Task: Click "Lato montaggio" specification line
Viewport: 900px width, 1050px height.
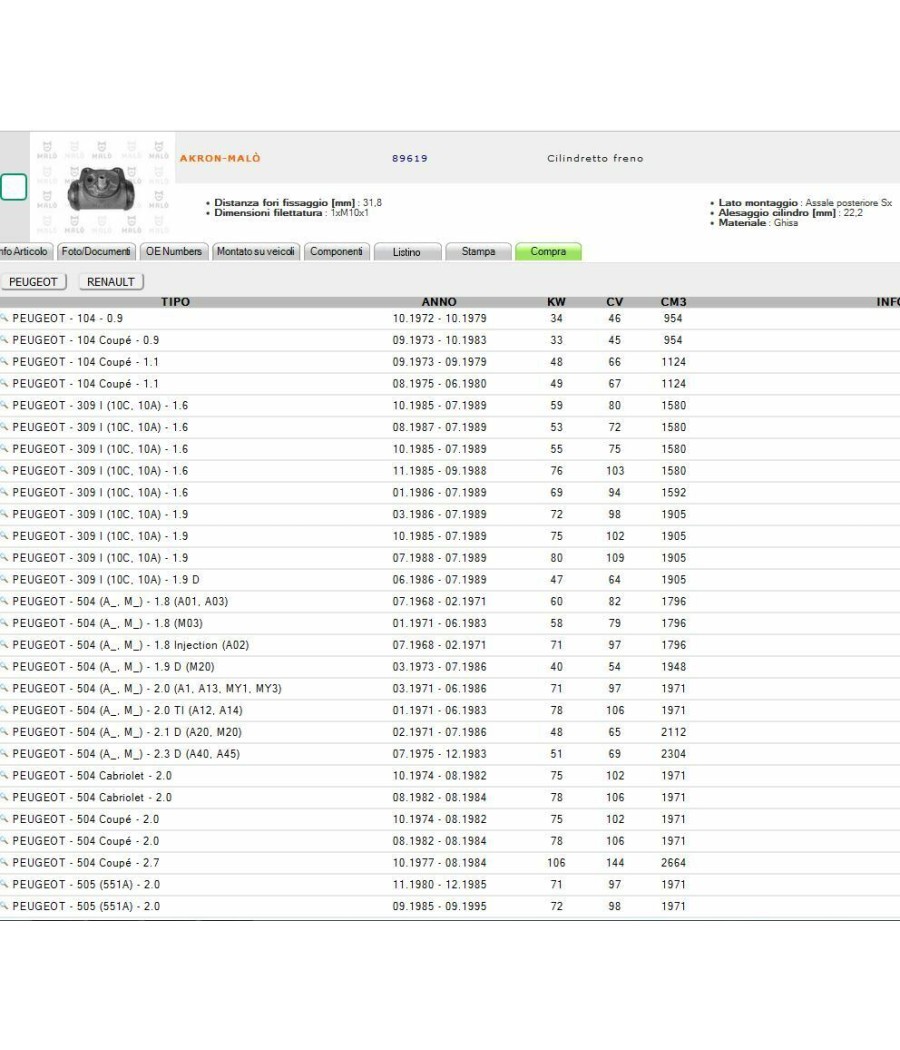Action: pyautogui.click(x=805, y=202)
